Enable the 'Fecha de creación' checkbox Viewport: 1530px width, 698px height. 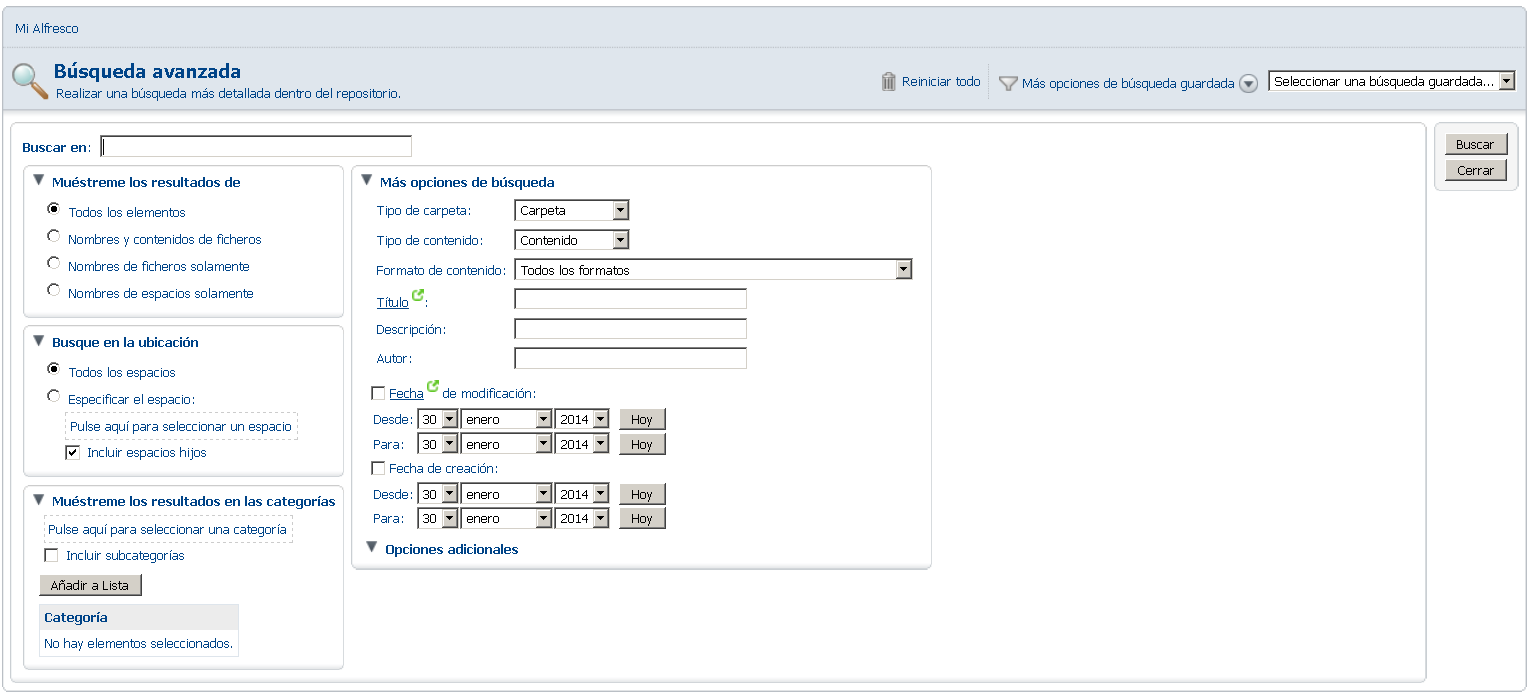coord(378,468)
